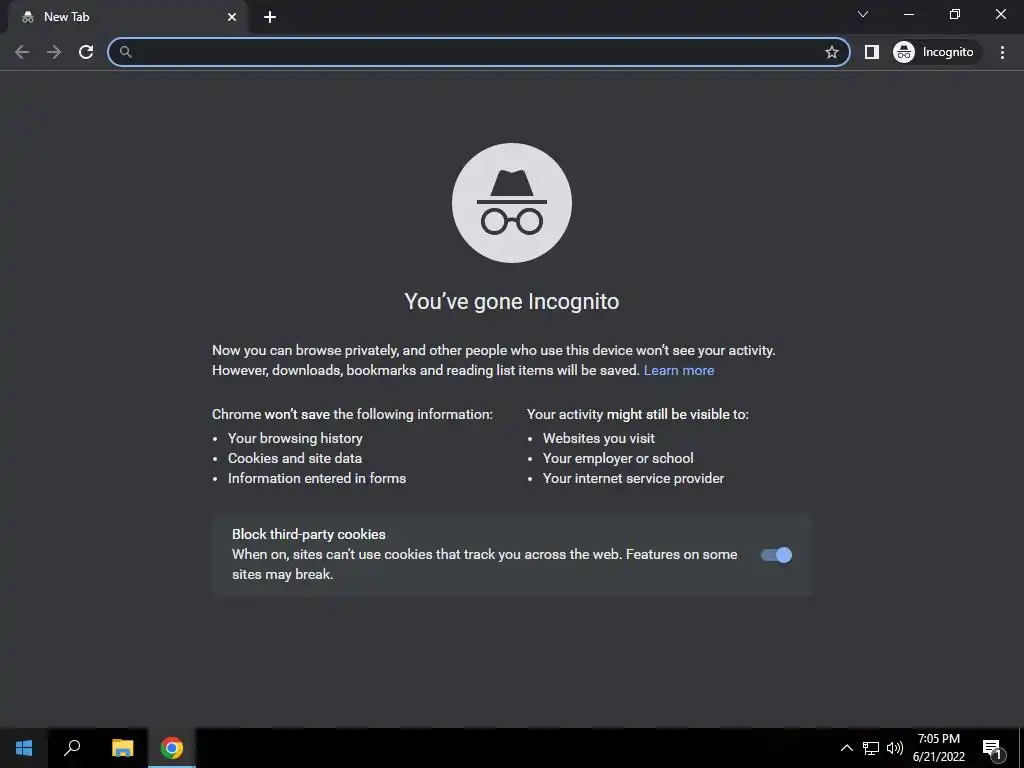
Task: Open the notification center icon
Action: tap(993, 749)
